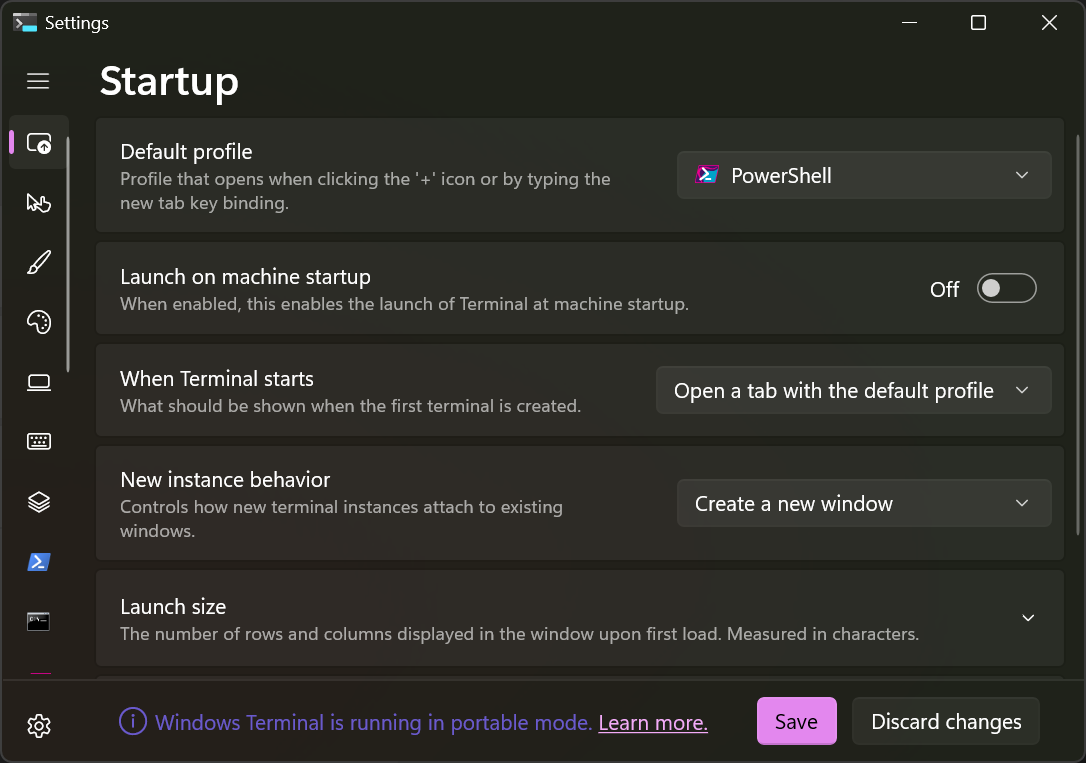
Task: Open the Windows PowerShell profile icon
Action: 39,562
